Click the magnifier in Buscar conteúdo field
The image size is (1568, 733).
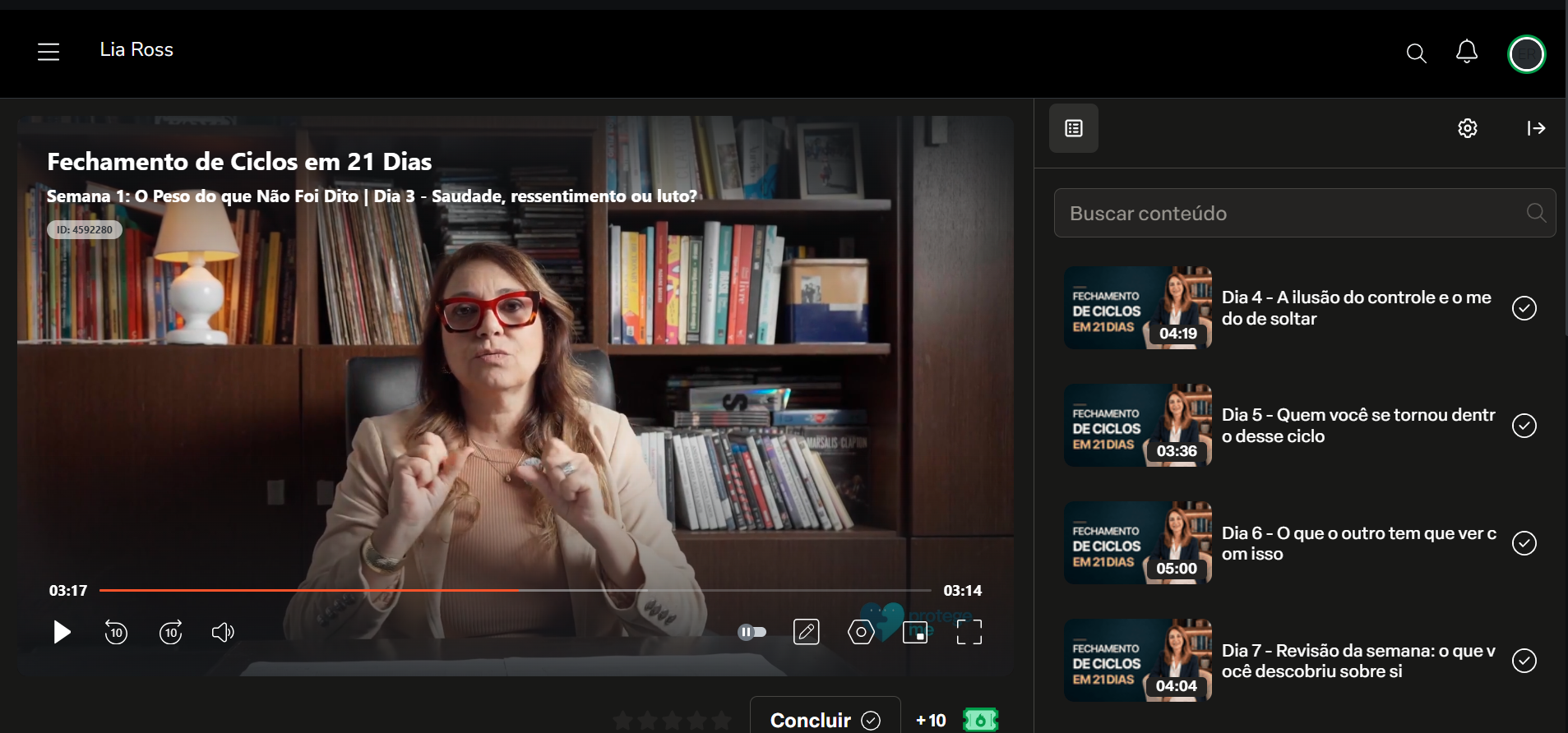(x=1536, y=213)
